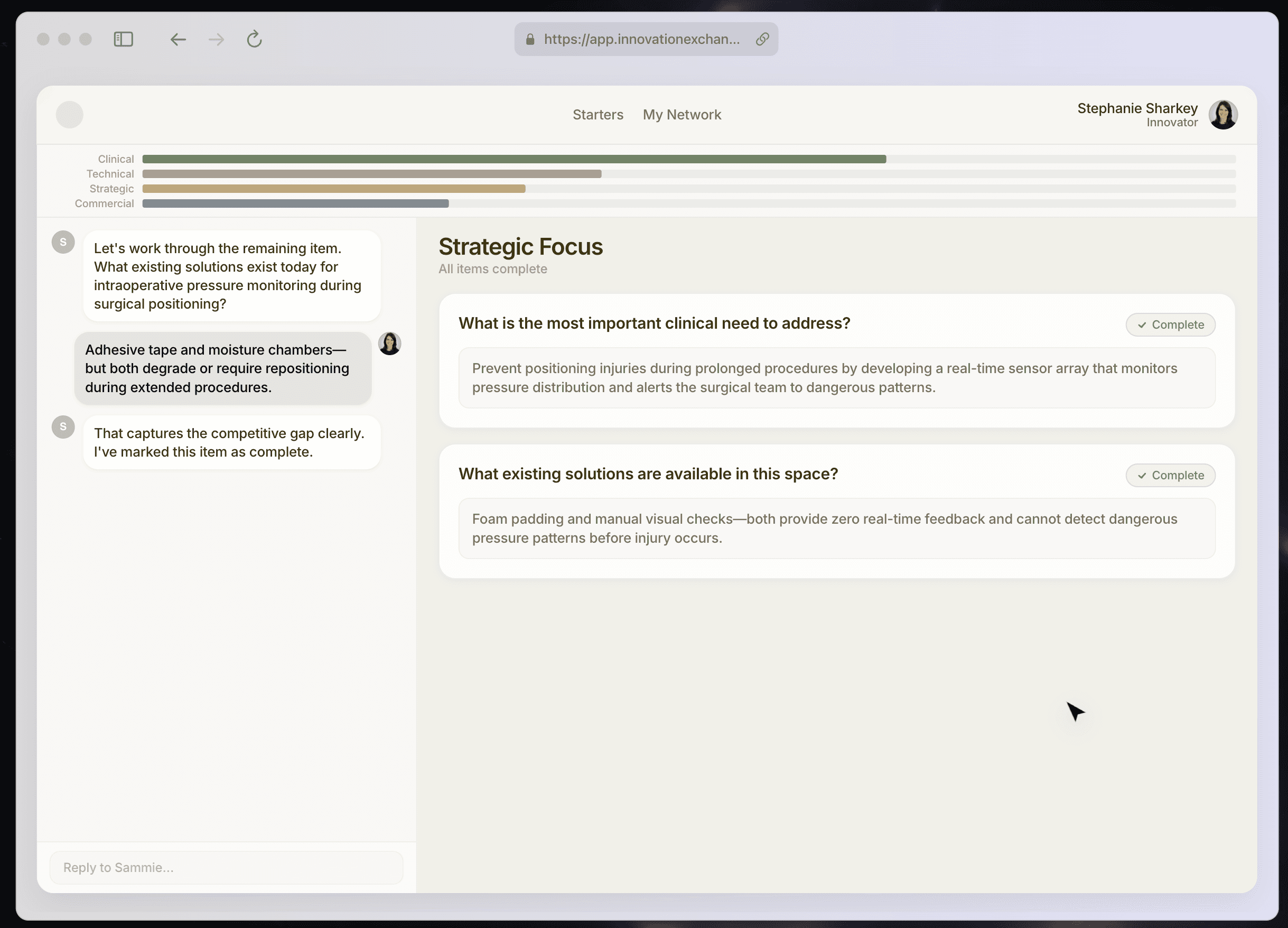This screenshot has height=928, width=1288.
Task: Click the browser sidebar toggle icon
Action: [x=123, y=39]
